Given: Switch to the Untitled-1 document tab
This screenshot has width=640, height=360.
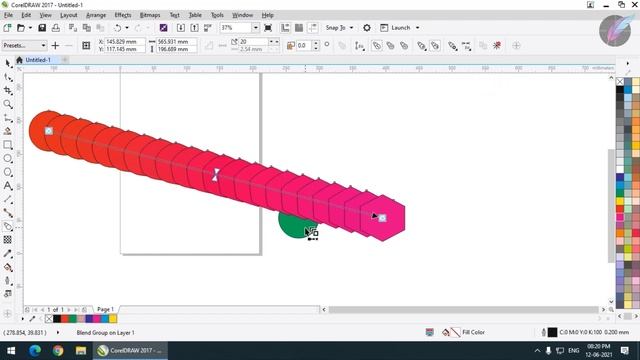Looking at the screenshot, I should 38,60.
